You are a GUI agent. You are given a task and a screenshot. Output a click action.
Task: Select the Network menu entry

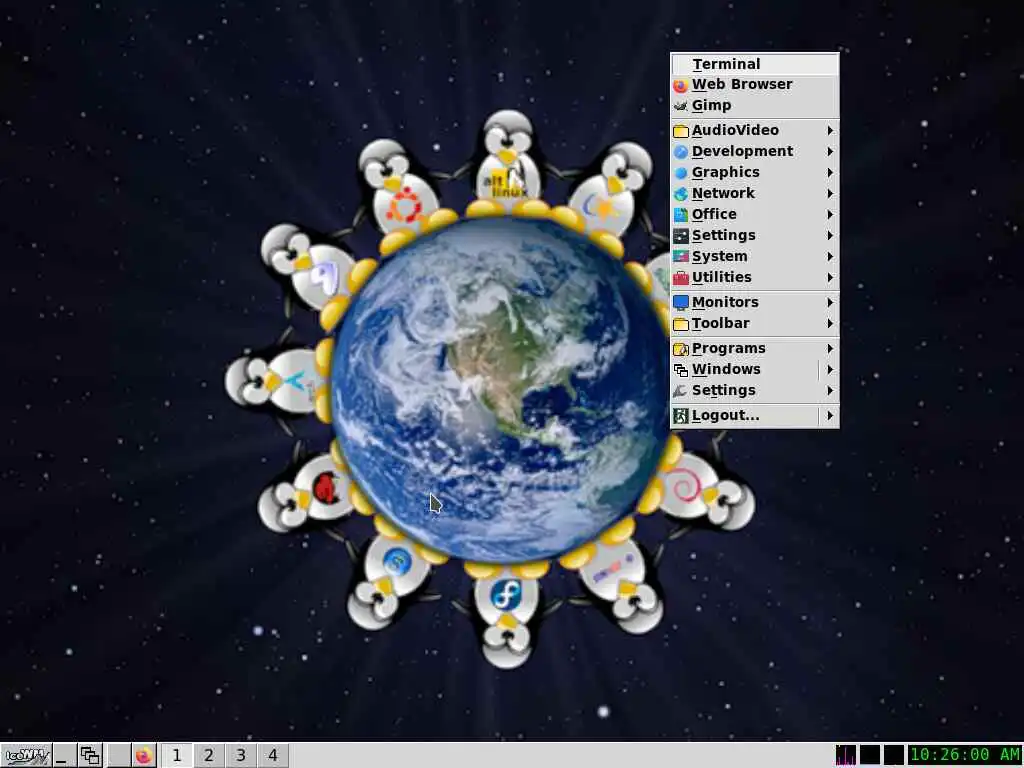coord(755,193)
